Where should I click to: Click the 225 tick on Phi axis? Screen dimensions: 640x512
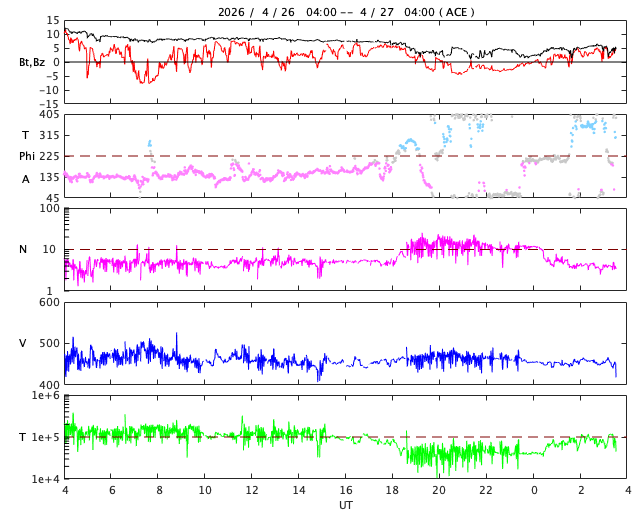tap(49, 156)
